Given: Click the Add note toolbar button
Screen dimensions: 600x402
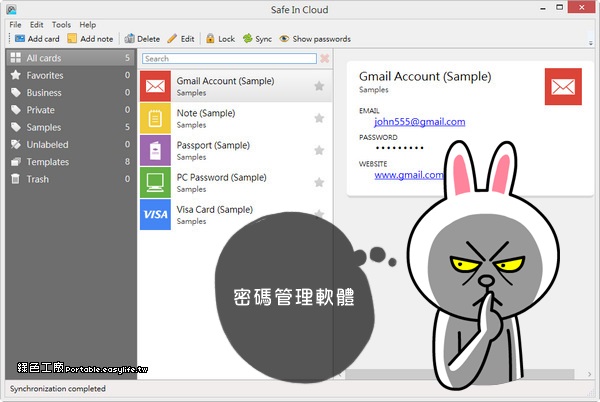Looking at the screenshot, I should (90, 39).
